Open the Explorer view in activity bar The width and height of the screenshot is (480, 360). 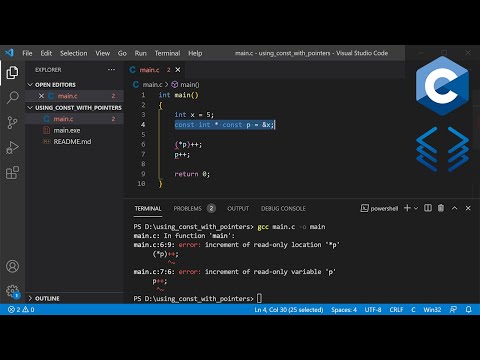click(x=12, y=73)
